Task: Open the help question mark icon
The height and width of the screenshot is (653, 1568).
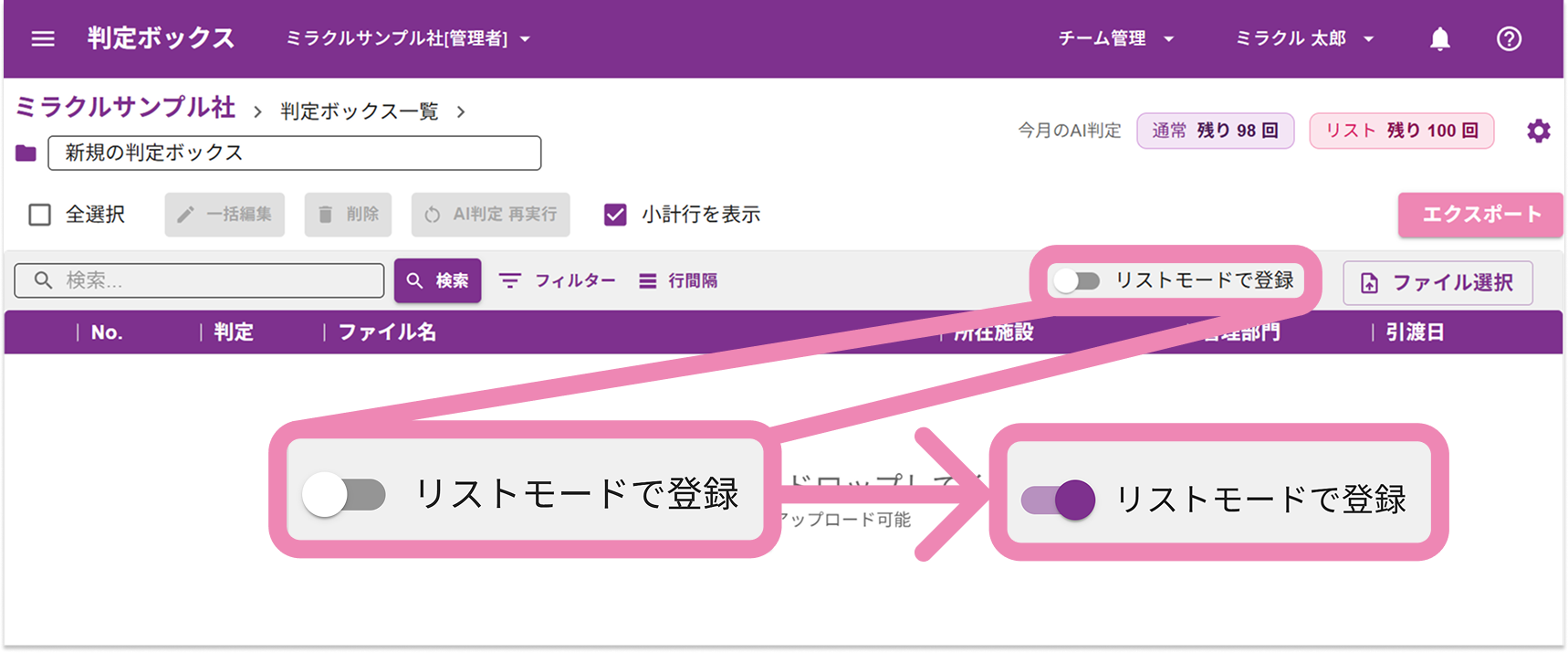Action: pyautogui.click(x=1509, y=38)
